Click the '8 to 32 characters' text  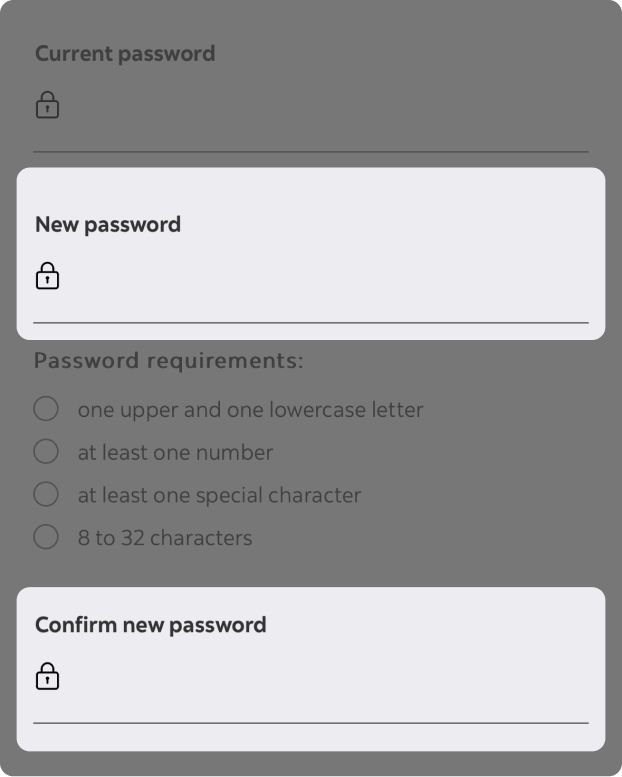click(x=165, y=538)
